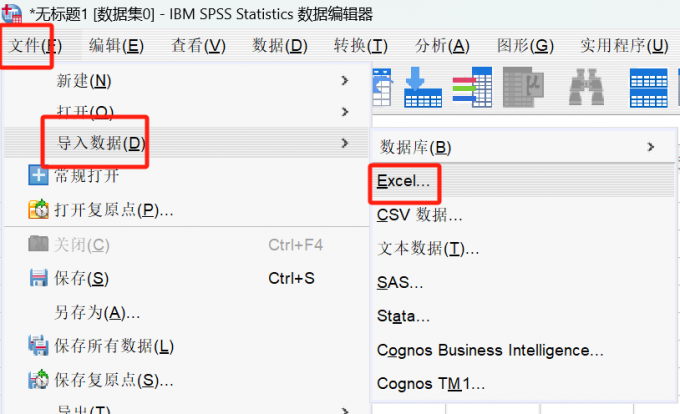Expand the 新建(N) submenu

[186, 81]
